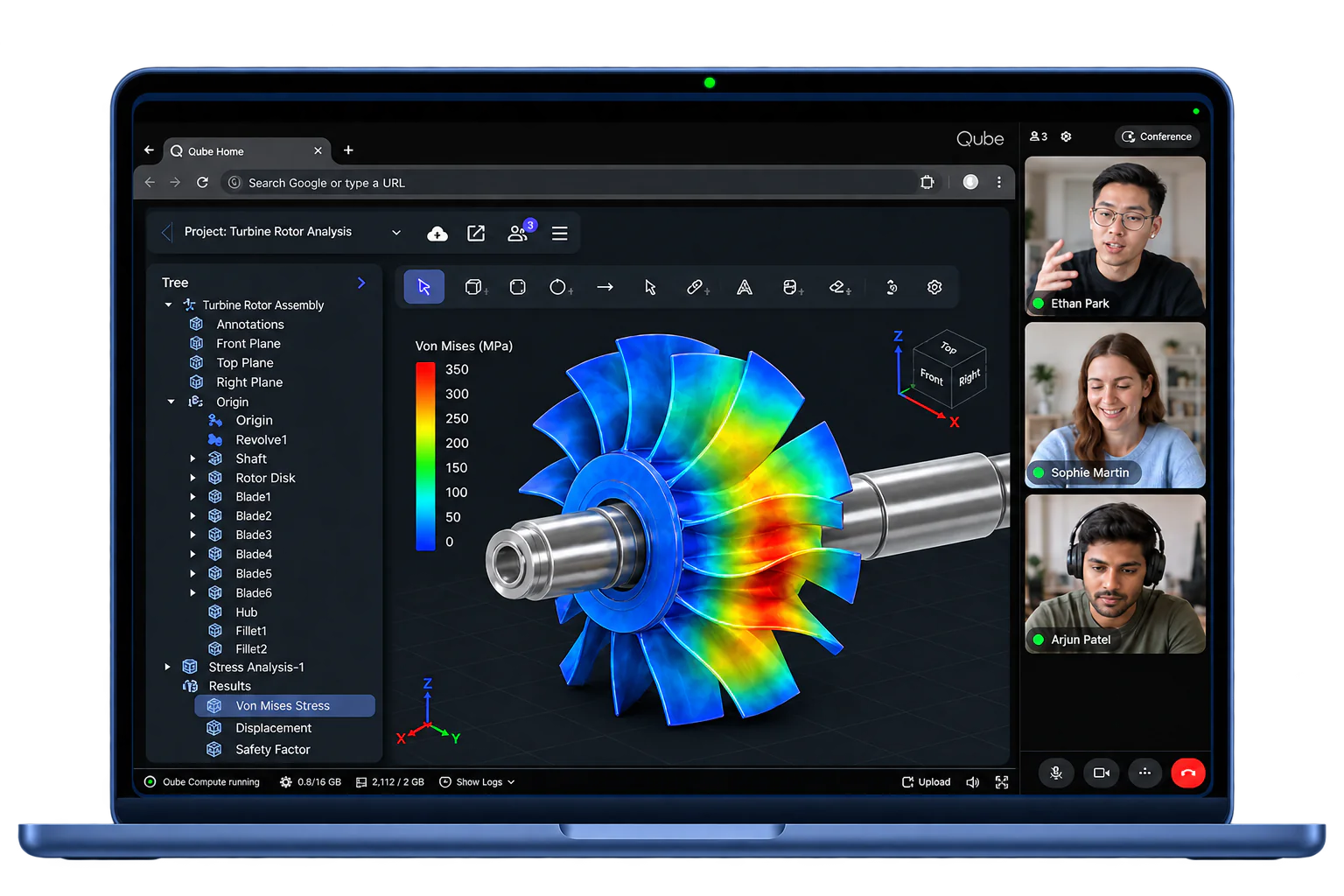Reload the browser page
The image size is (1344, 896).
[x=202, y=182]
